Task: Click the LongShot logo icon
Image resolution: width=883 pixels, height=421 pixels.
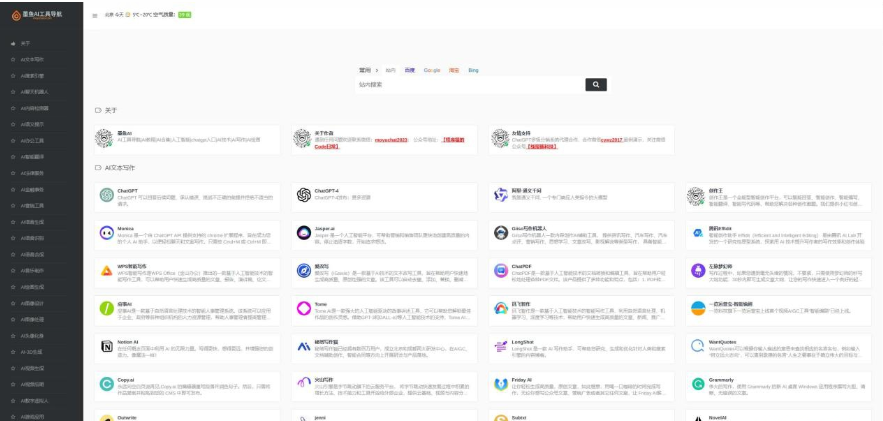Action: pos(501,346)
